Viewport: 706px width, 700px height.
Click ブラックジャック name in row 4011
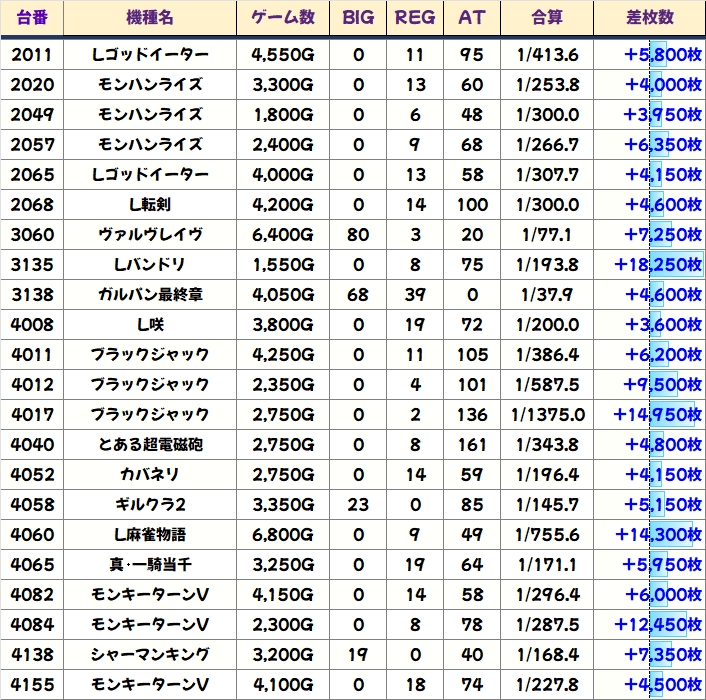tap(150, 355)
